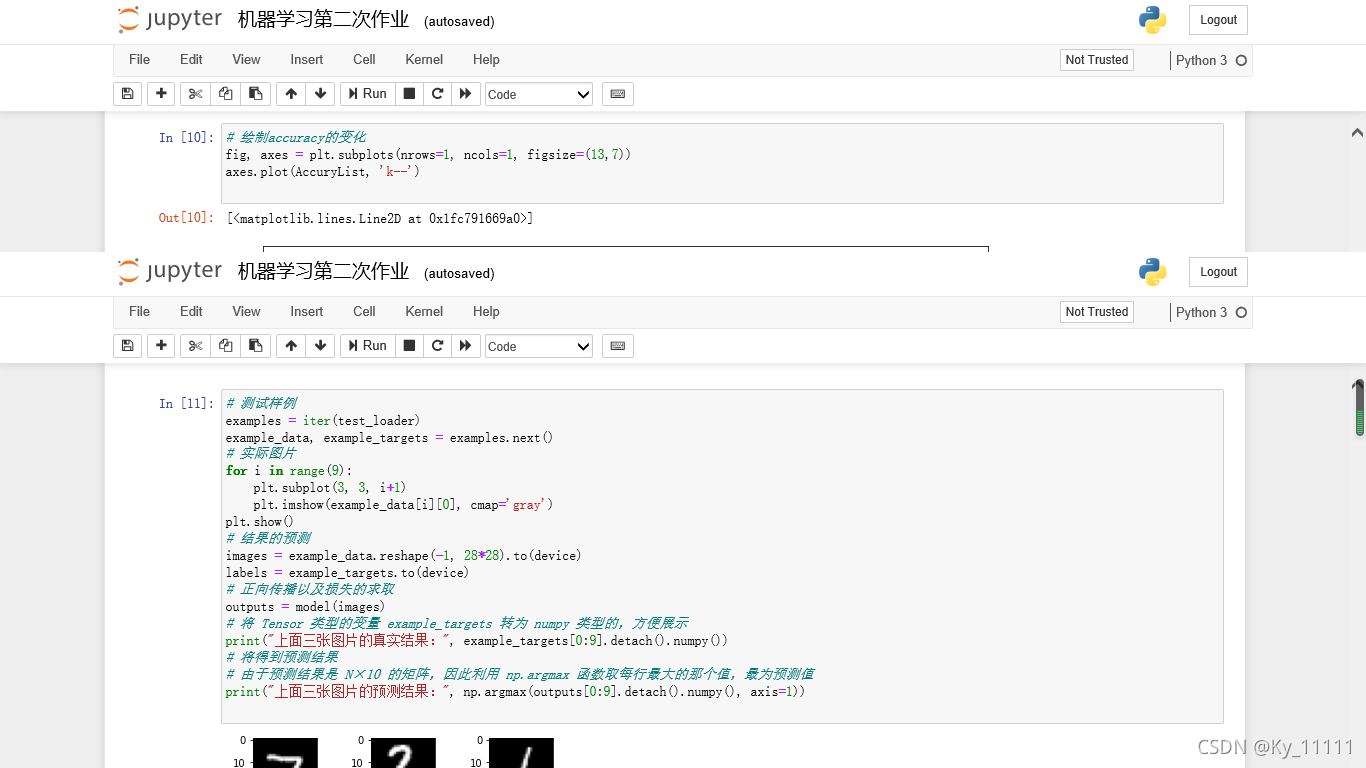
Task: Open cell type Code dropdown in lower toolbar
Action: [539, 346]
